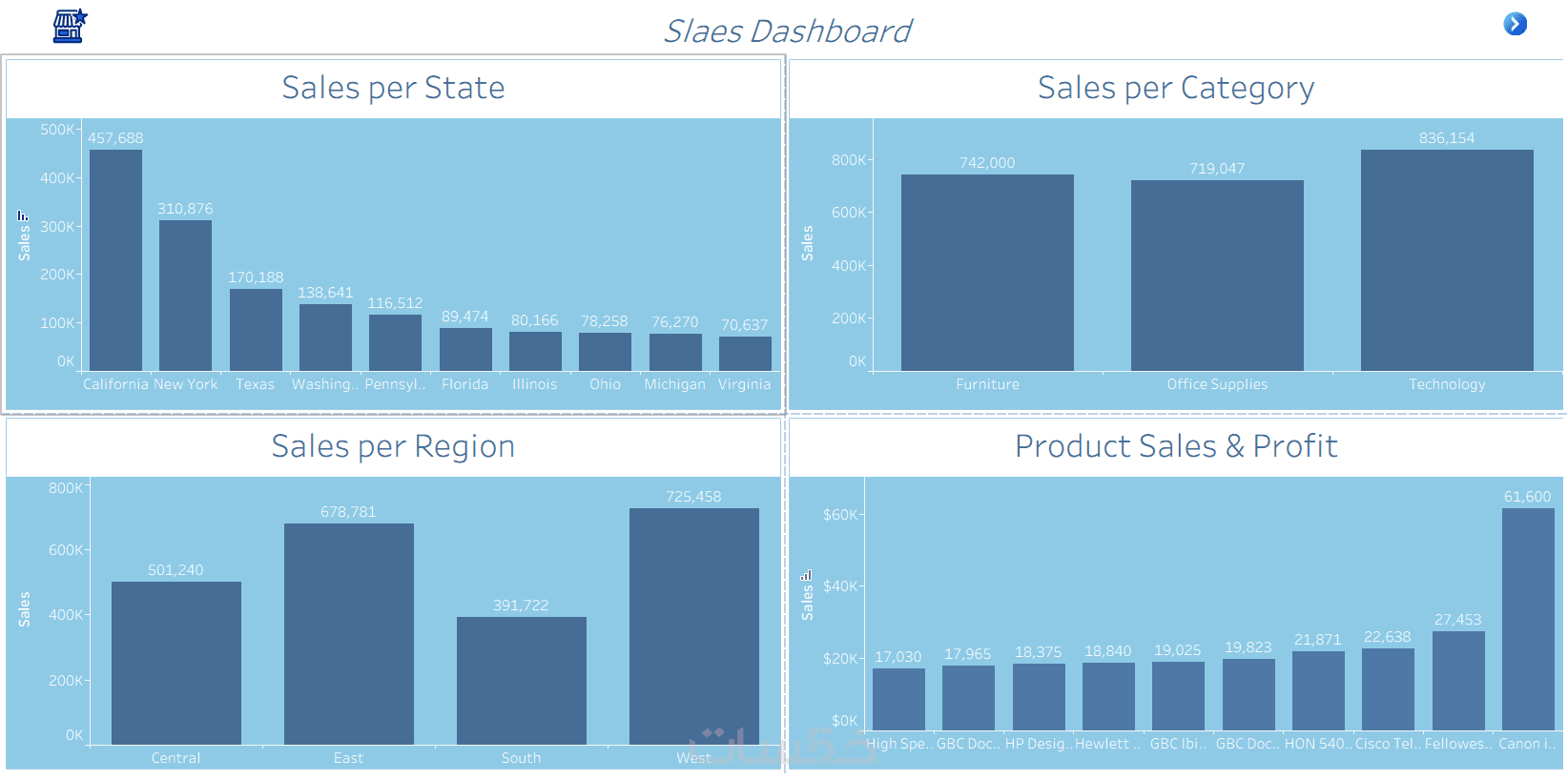Click the store logo icon
The width and height of the screenshot is (1568, 780).
click(70, 26)
